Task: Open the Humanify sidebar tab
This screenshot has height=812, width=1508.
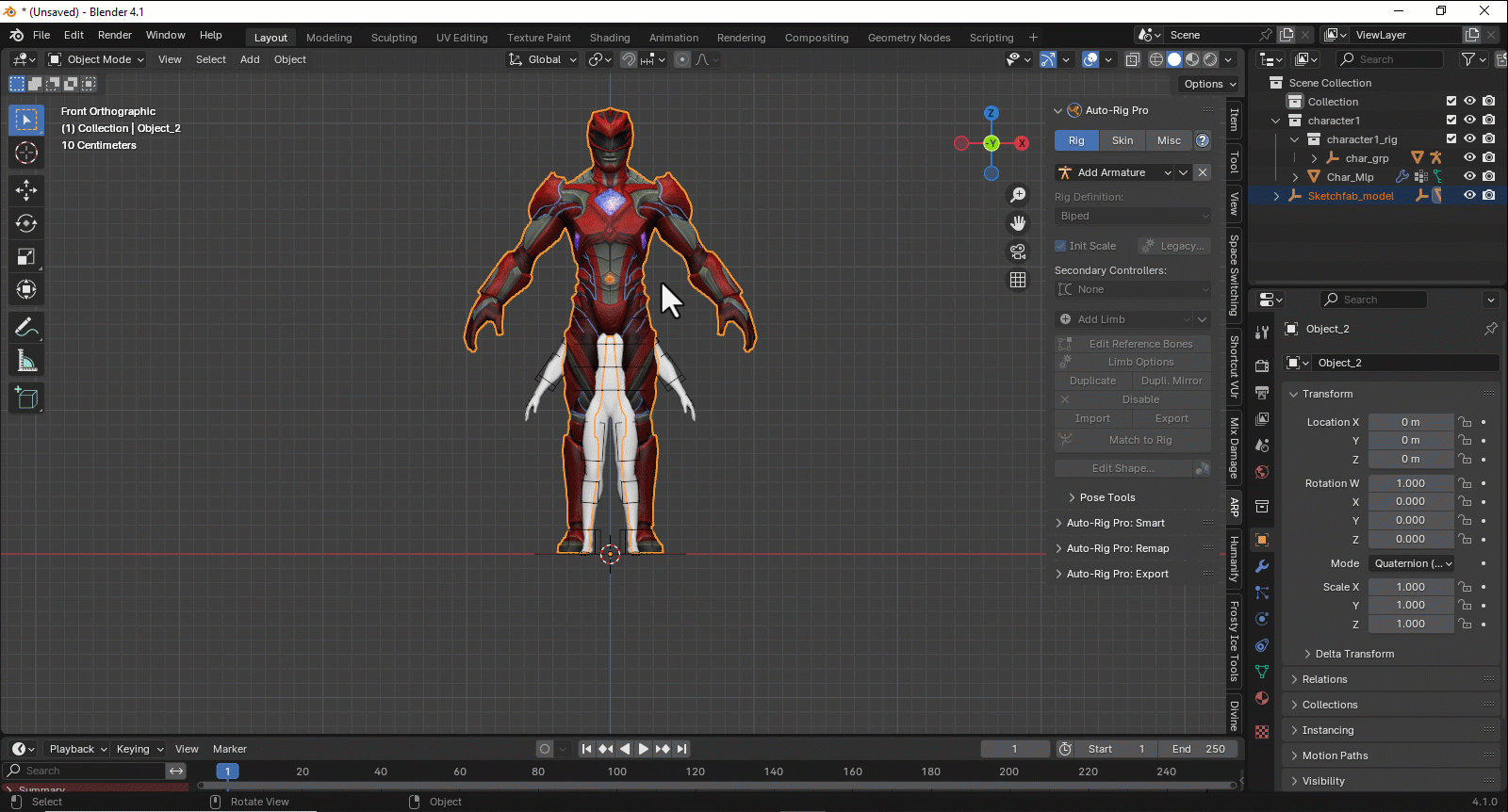Action: (x=1234, y=559)
